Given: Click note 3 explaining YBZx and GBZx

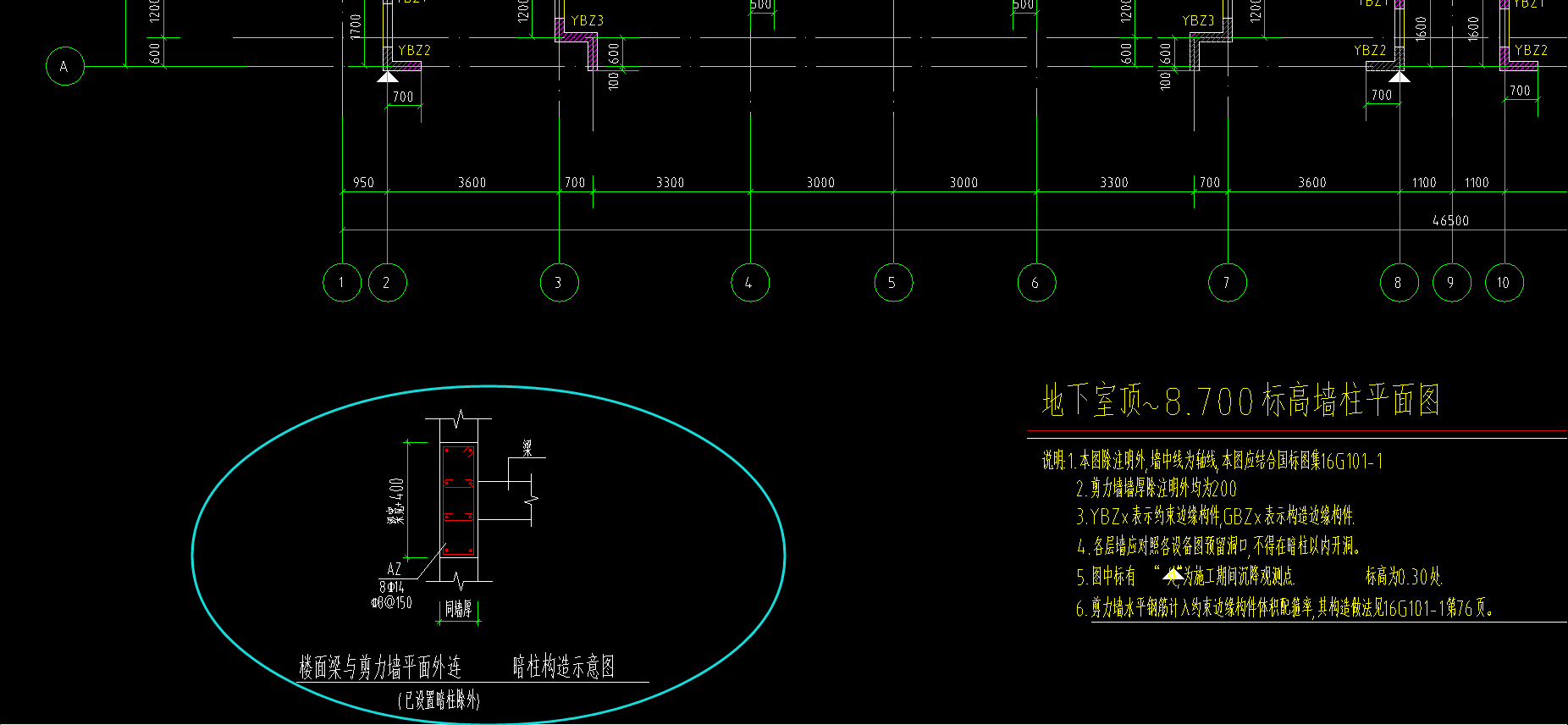Looking at the screenshot, I should [x=1215, y=516].
